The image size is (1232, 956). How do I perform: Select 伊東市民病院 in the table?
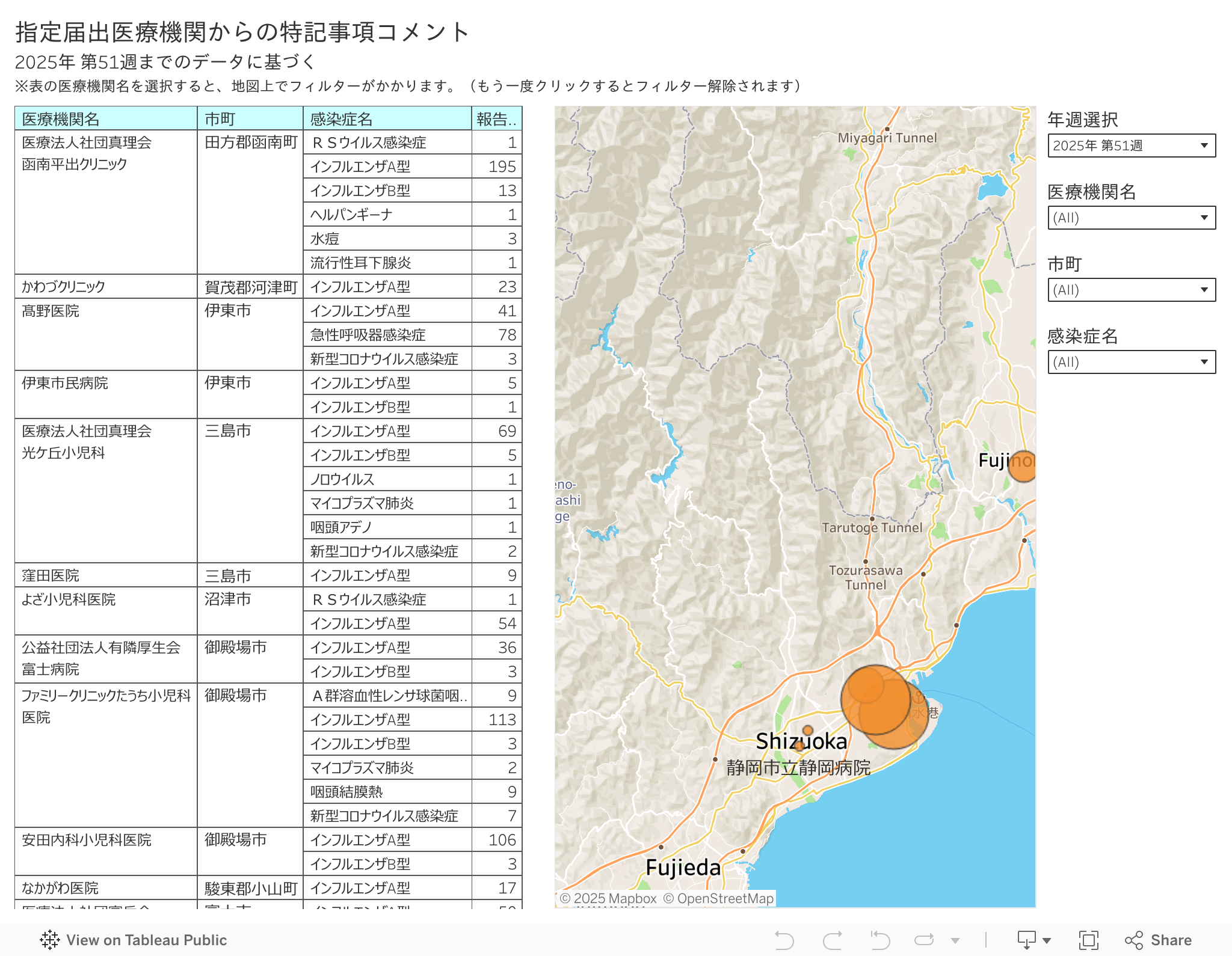pos(65,383)
